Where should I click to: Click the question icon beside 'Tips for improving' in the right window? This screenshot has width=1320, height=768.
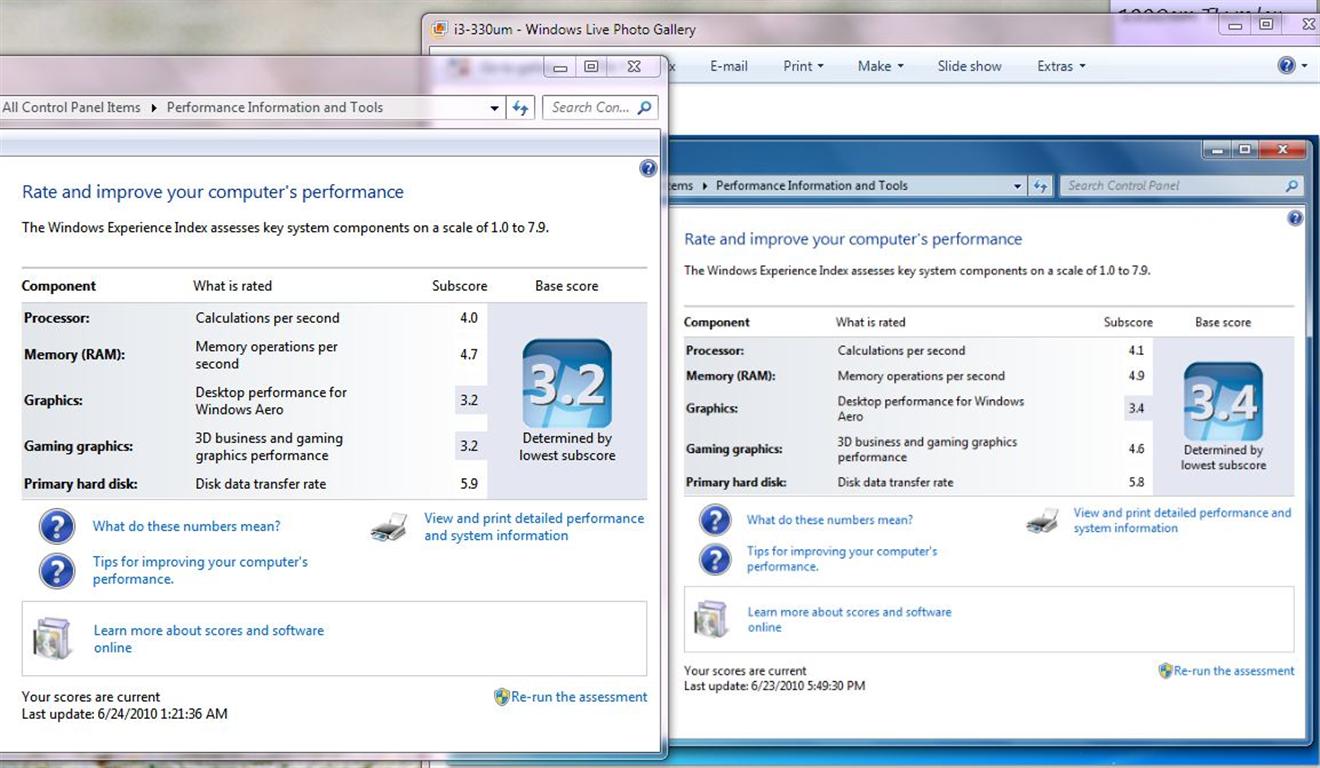[x=715, y=559]
